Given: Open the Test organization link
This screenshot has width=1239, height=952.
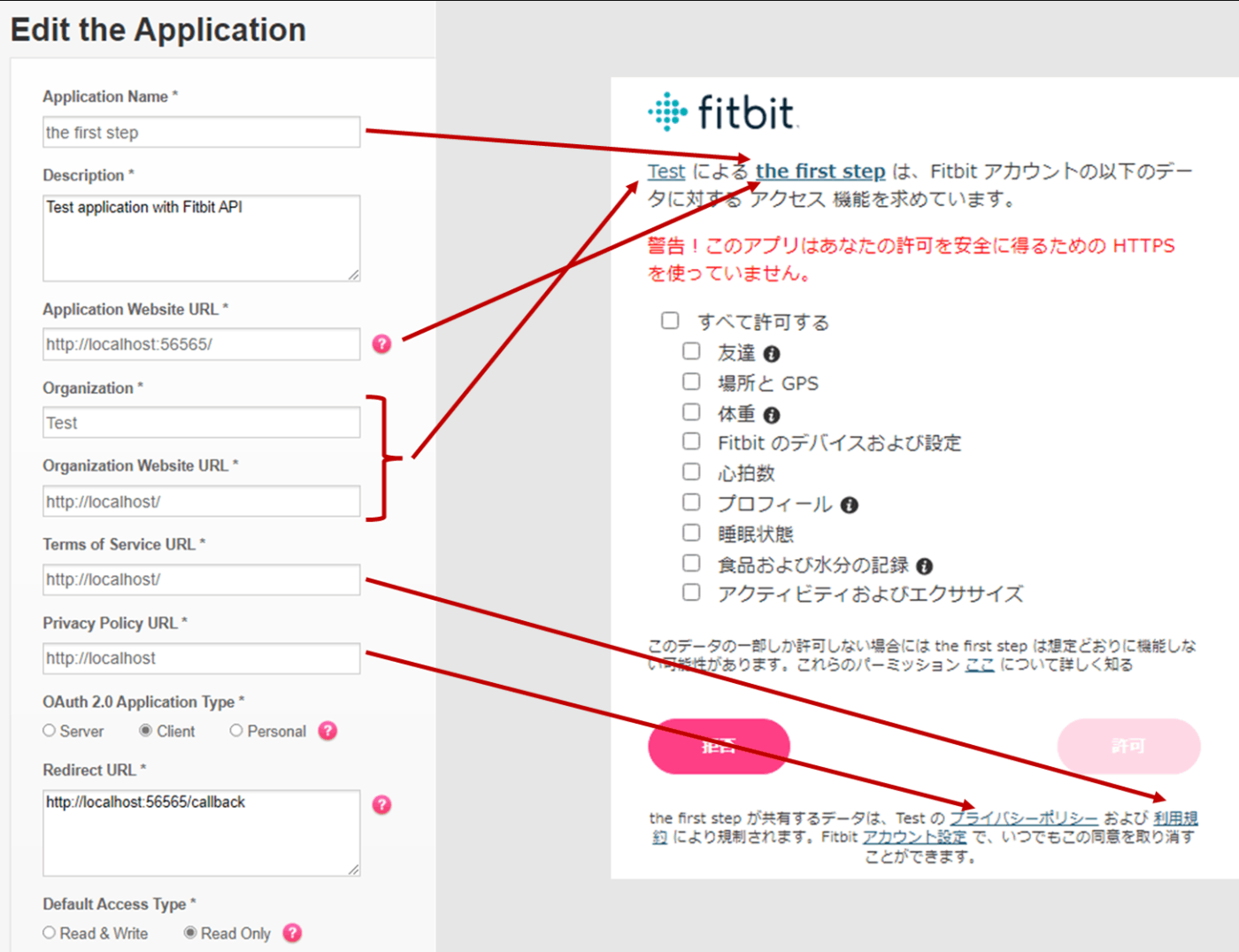Looking at the screenshot, I should (666, 172).
